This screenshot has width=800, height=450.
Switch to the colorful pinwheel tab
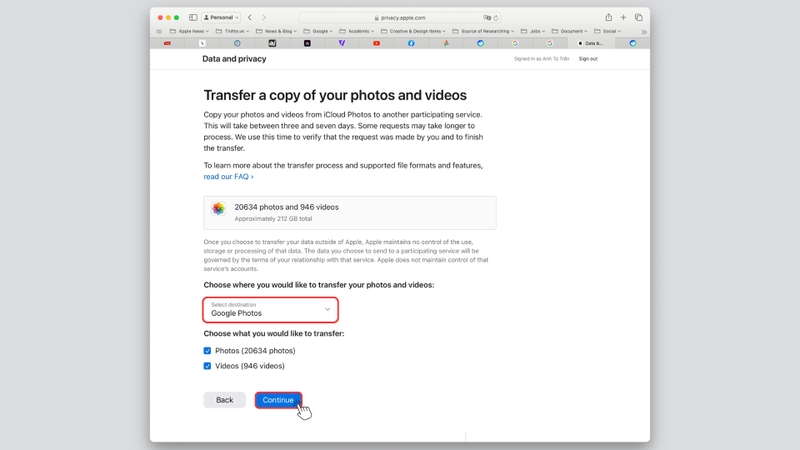pyautogui.click(x=446, y=43)
